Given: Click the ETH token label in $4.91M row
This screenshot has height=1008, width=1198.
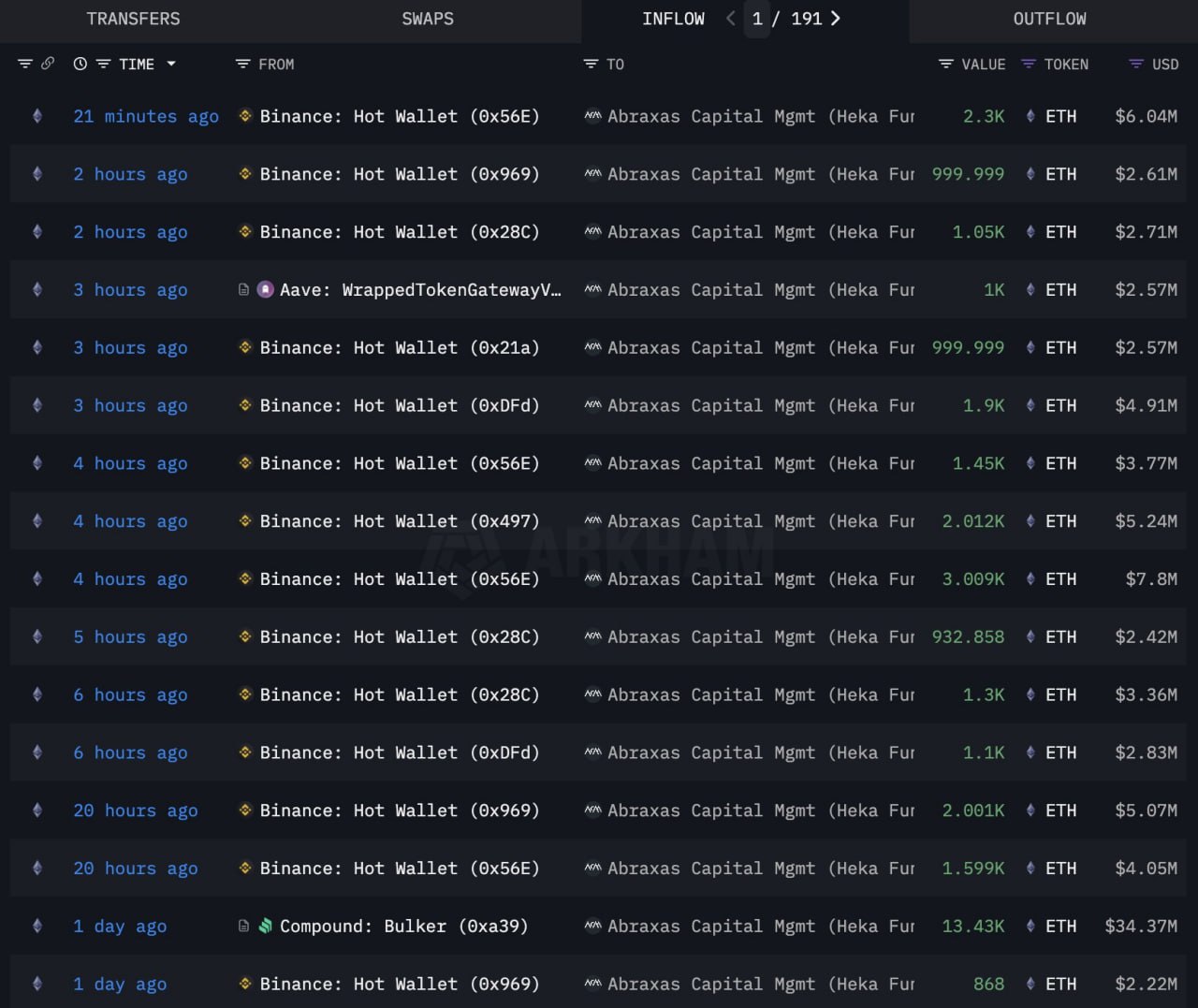Looking at the screenshot, I should point(1060,405).
